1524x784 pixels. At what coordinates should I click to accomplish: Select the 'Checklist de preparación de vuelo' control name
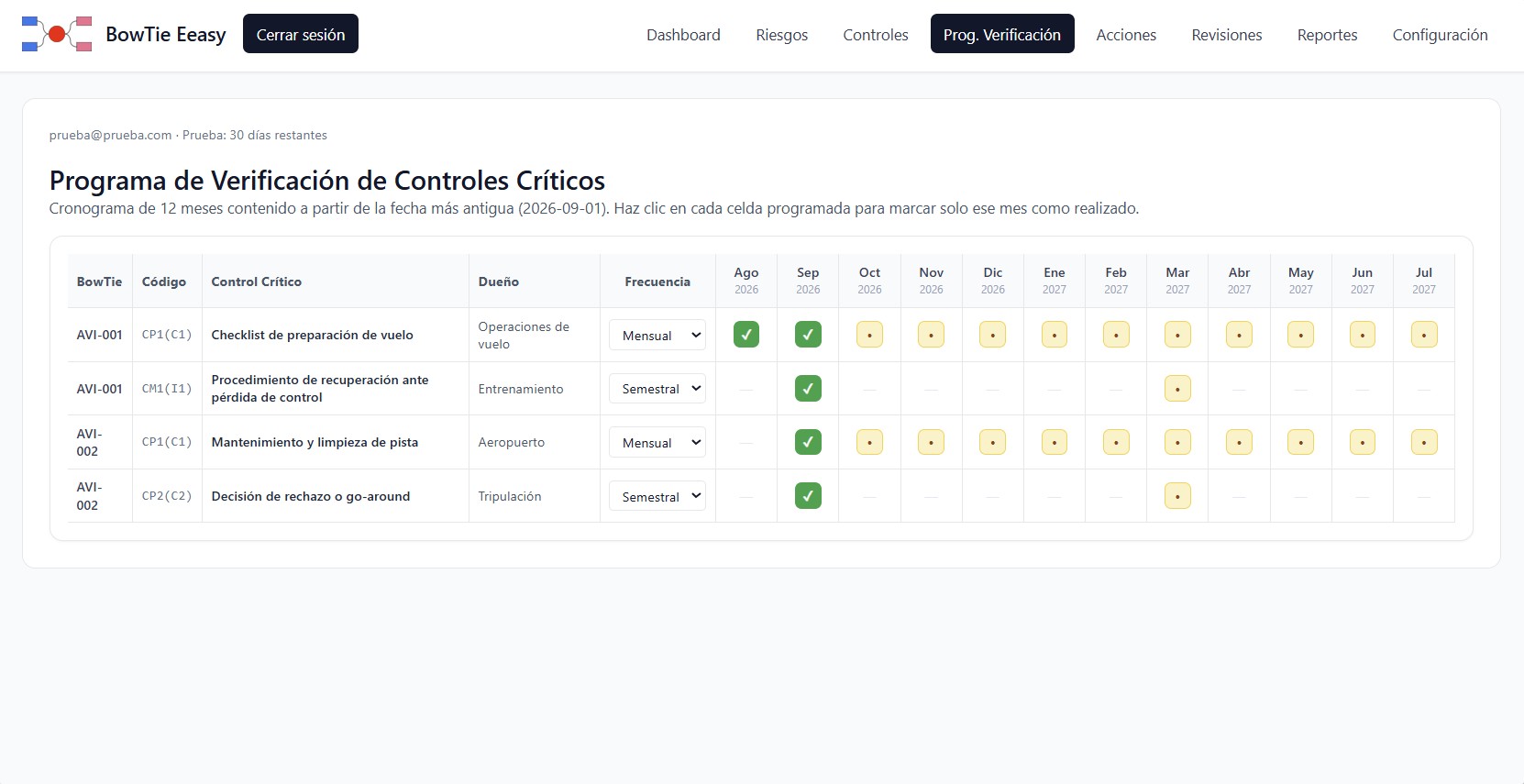coord(313,335)
